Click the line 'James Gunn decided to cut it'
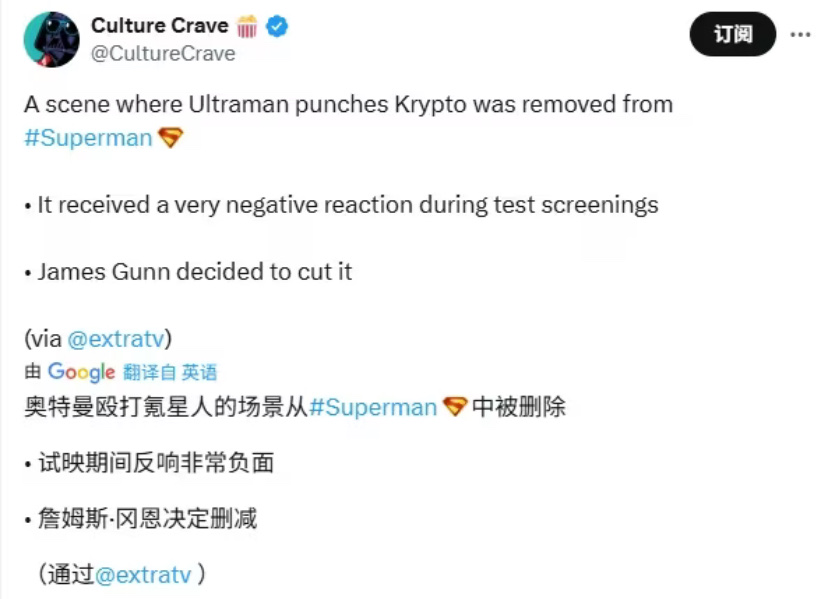This screenshot has height=599, width=828. [189, 272]
